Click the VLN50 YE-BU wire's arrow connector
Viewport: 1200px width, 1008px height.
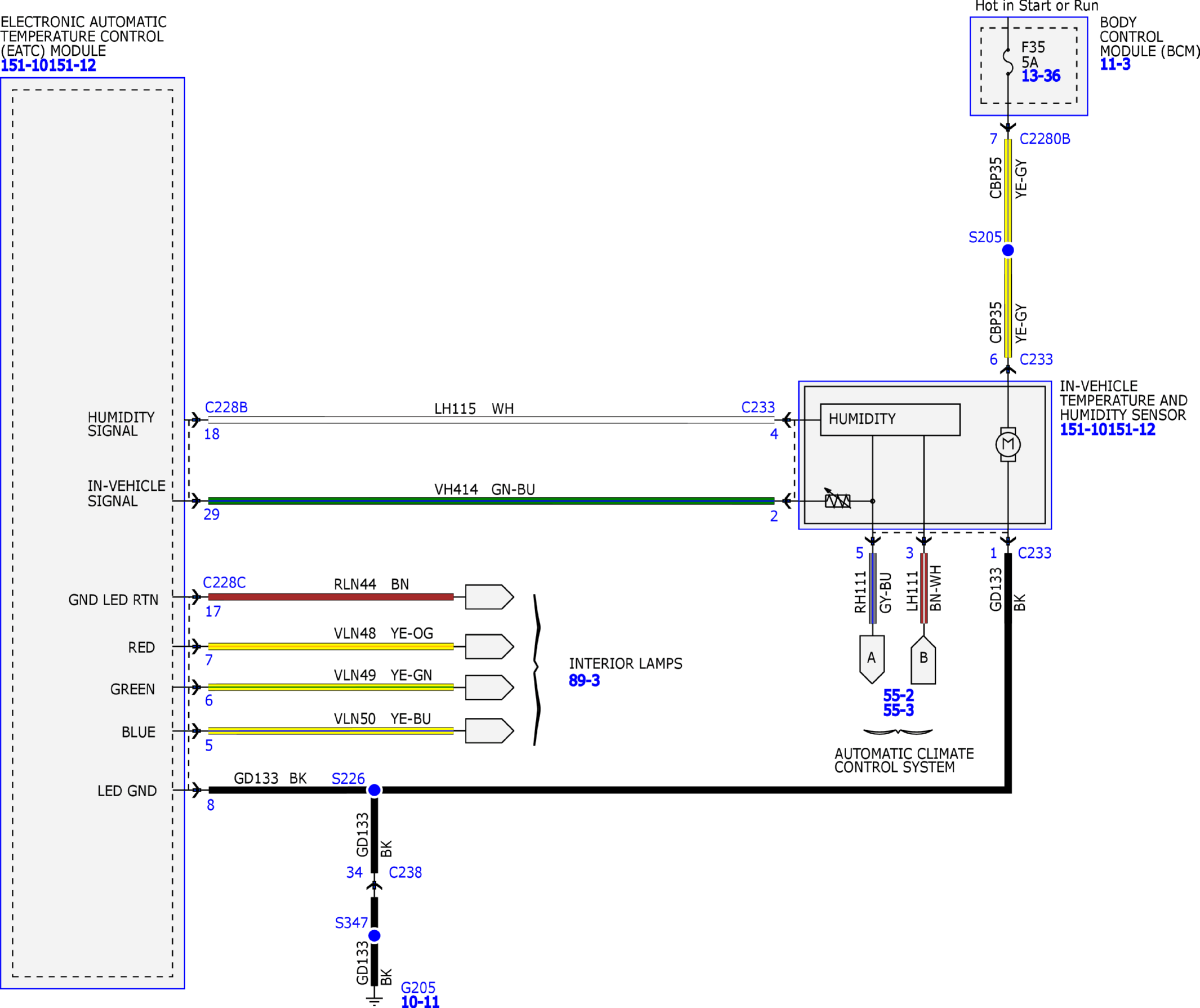click(x=489, y=730)
